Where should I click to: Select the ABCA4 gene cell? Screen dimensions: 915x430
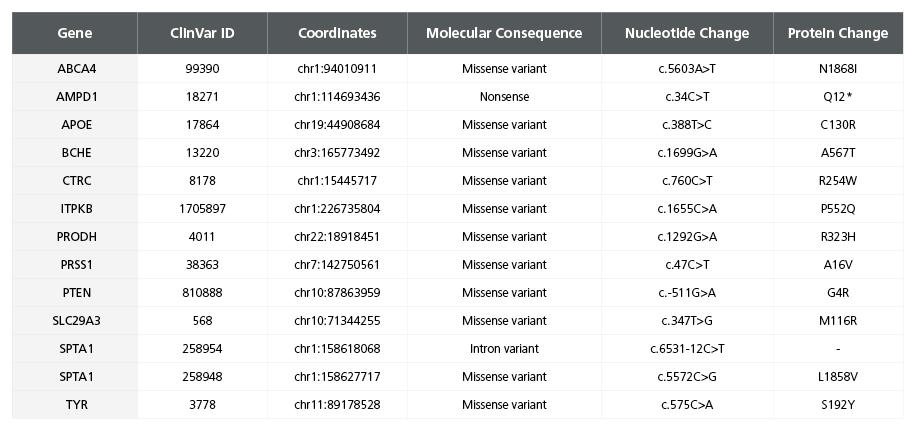tap(75, 69)
